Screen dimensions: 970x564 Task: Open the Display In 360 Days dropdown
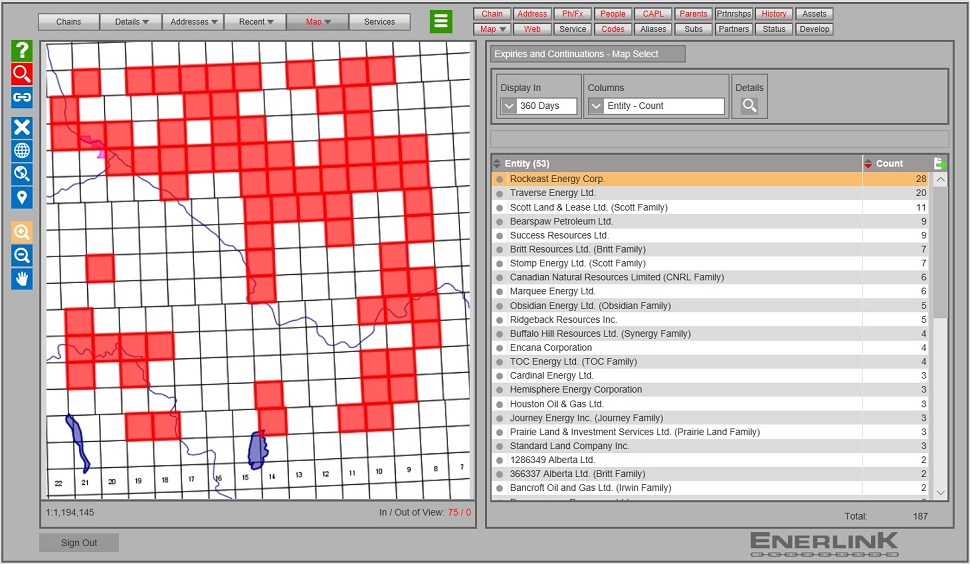click(509, 106)
